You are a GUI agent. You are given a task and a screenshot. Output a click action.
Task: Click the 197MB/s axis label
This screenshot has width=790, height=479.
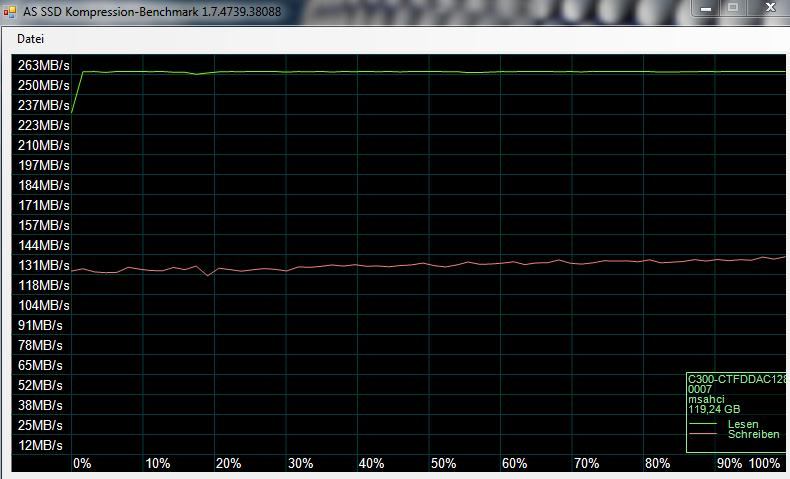pos(43,165)
